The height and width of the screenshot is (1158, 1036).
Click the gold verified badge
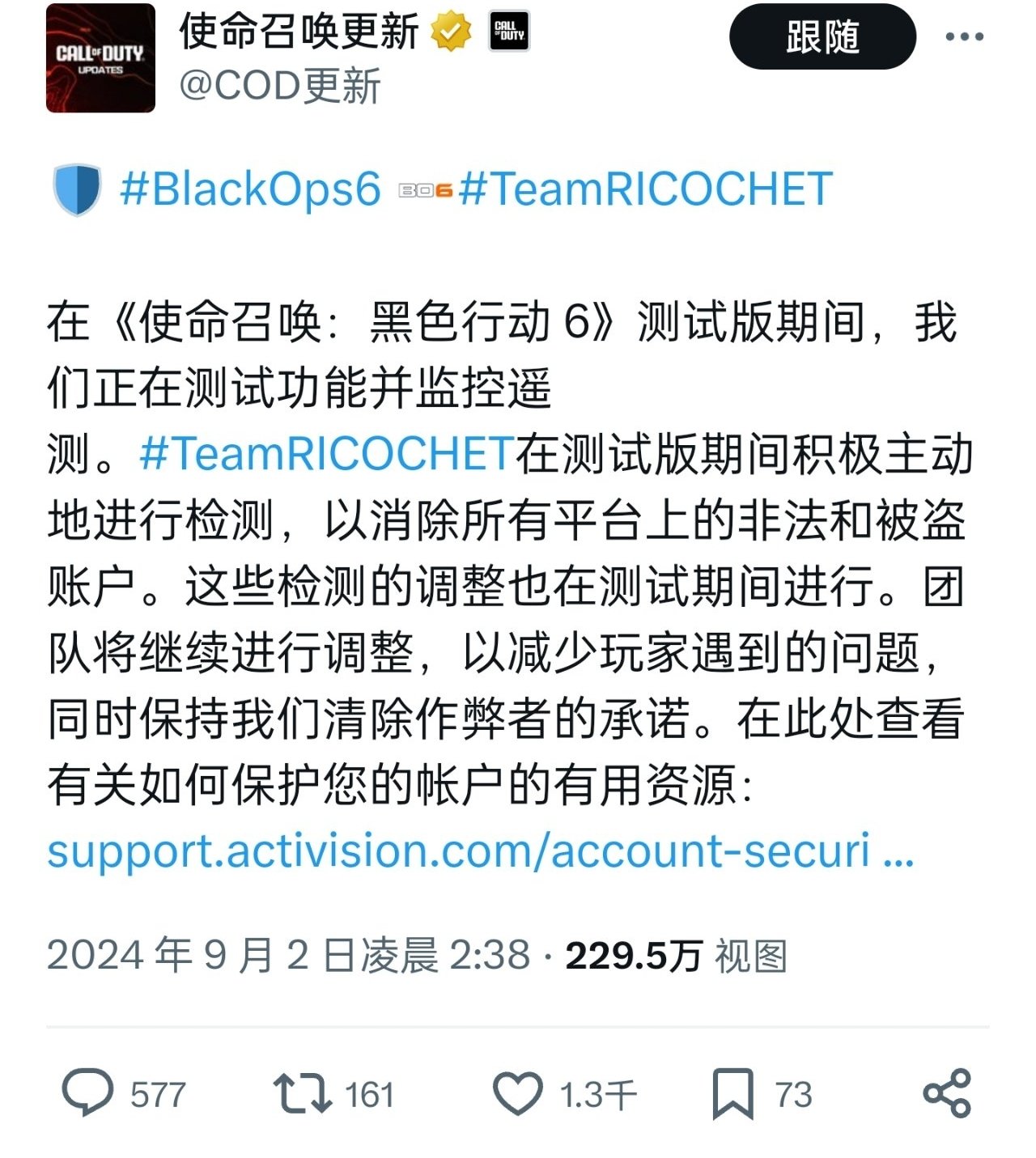[x=451, y=33]
